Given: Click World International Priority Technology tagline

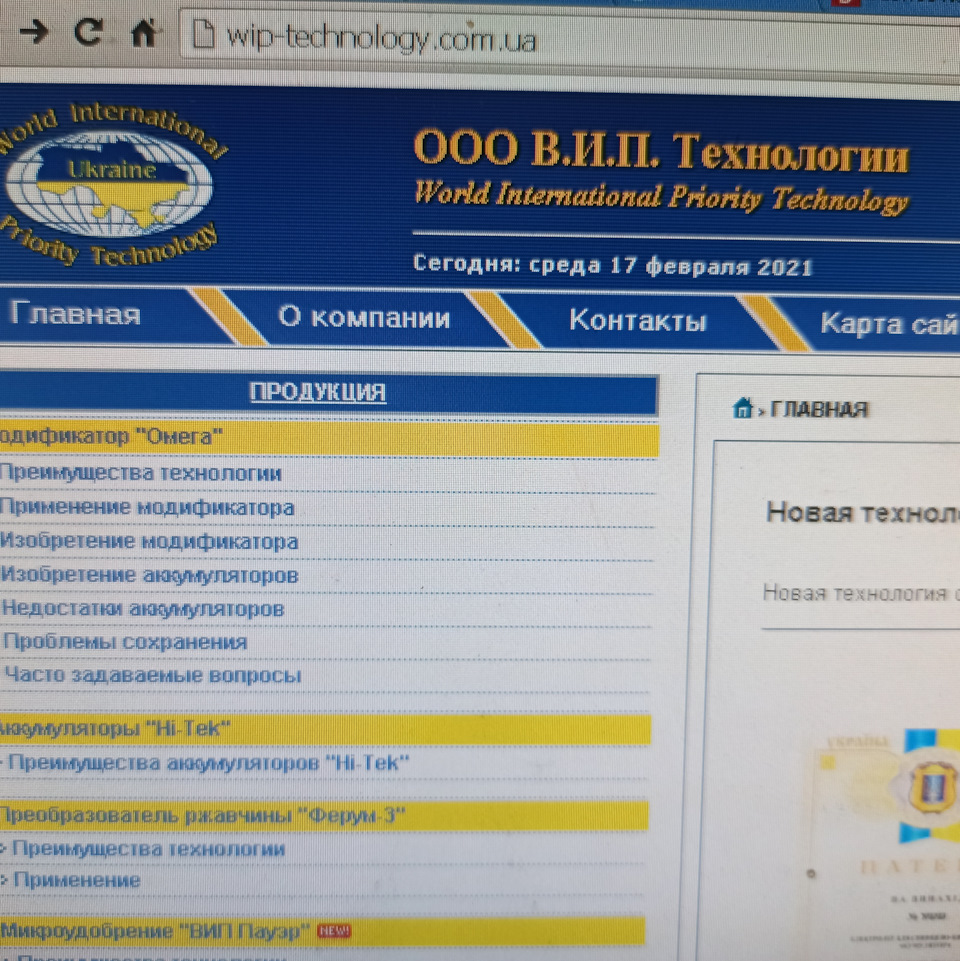Looking at the screenshot, I should coord(661,197).
